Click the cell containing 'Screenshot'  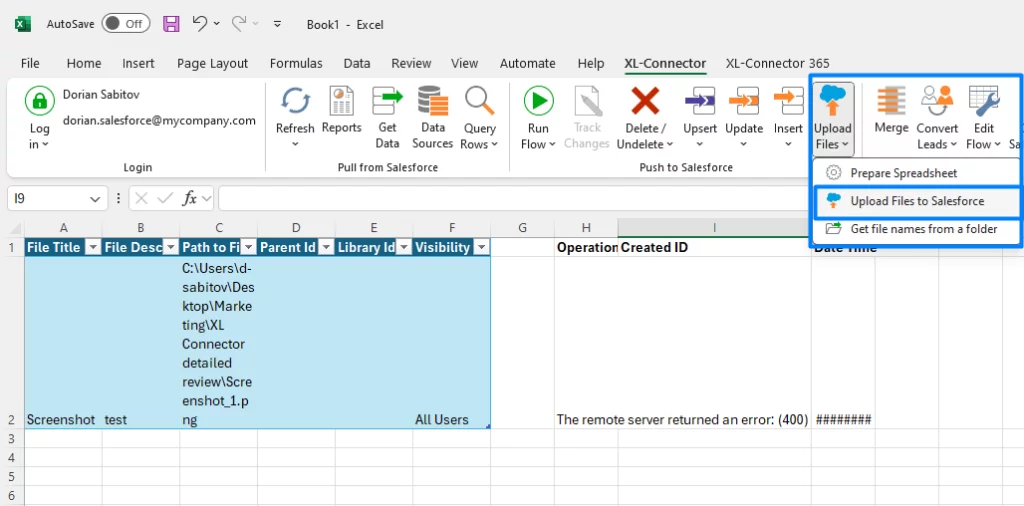click(63, 343)
